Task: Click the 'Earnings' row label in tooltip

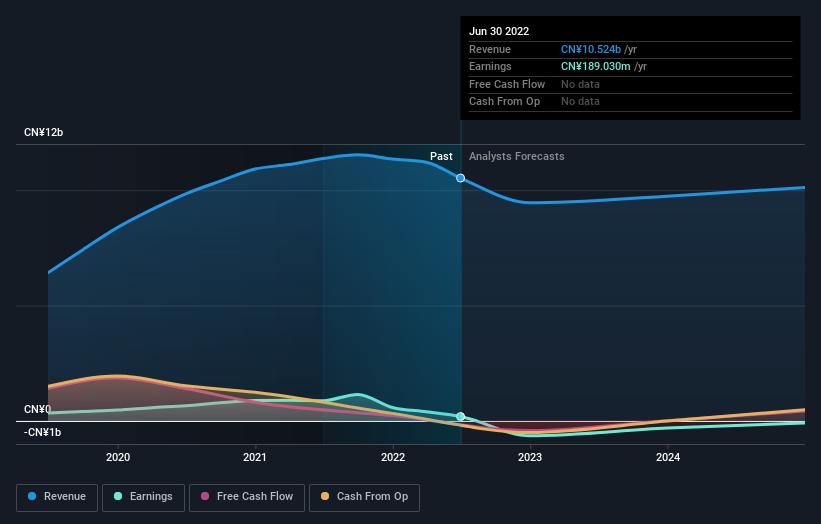Action: coord(490,66)
